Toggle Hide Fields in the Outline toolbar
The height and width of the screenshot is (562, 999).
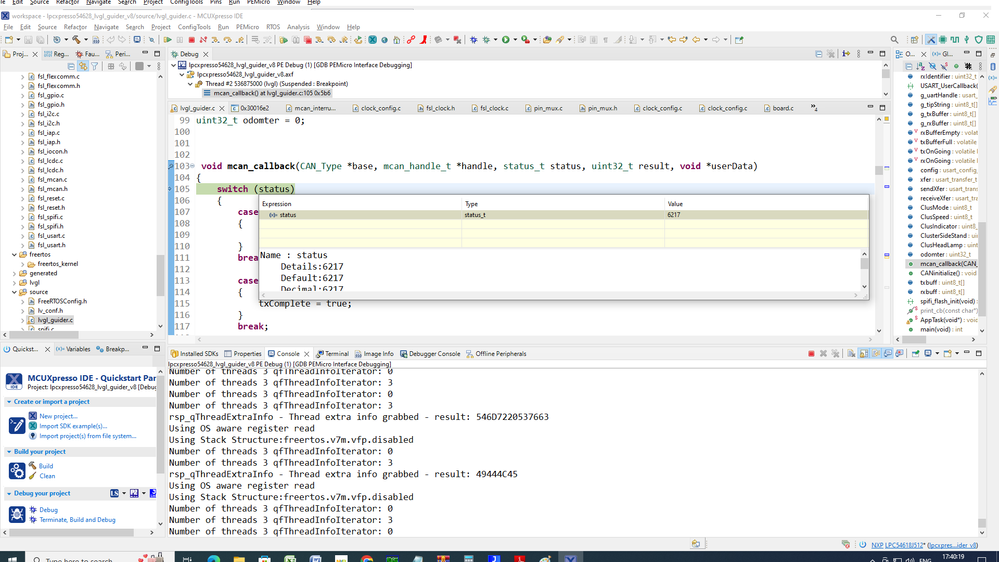pos(932,66)
